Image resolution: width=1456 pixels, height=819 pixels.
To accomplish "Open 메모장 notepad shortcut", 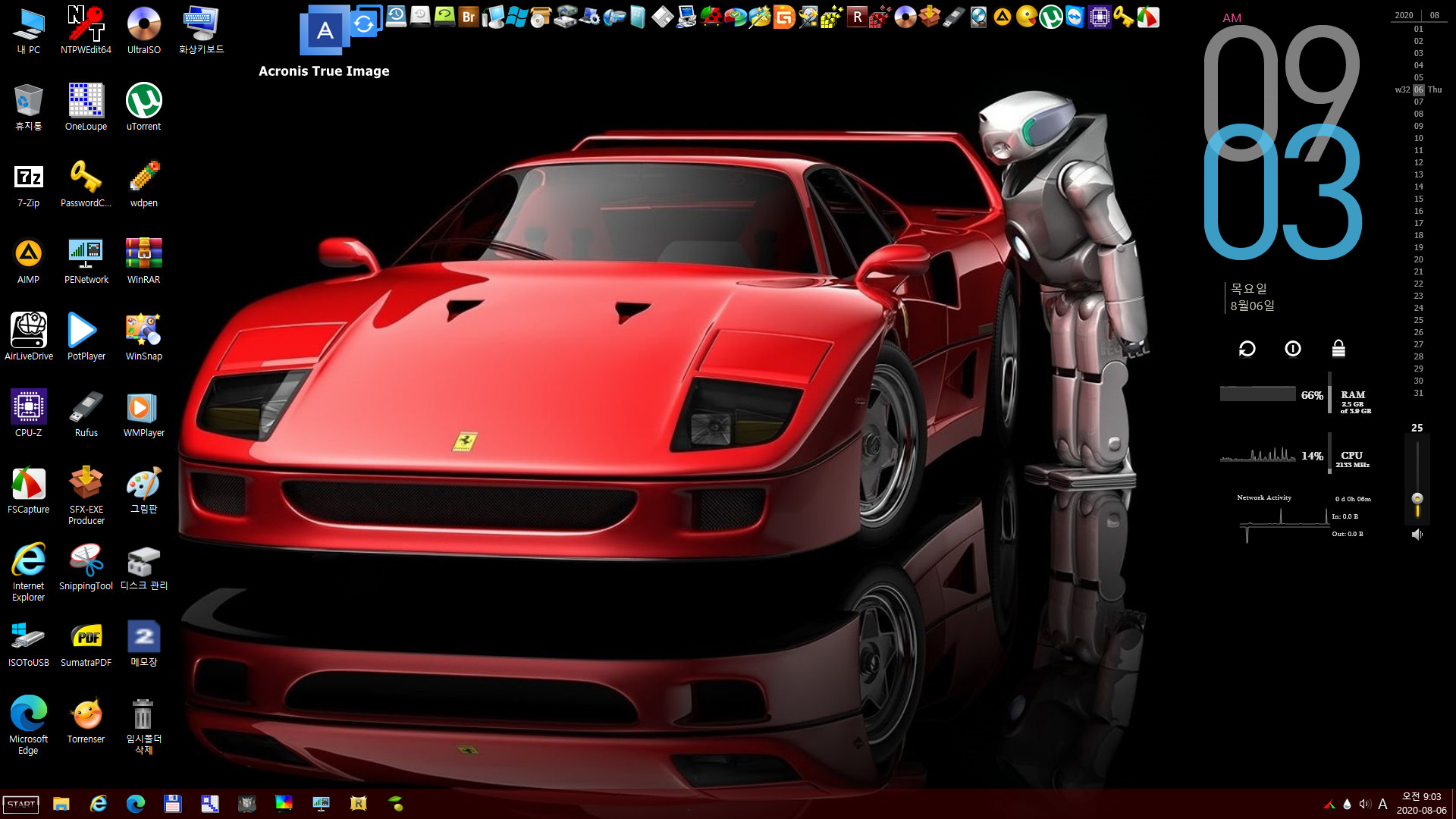I will 143,643.
